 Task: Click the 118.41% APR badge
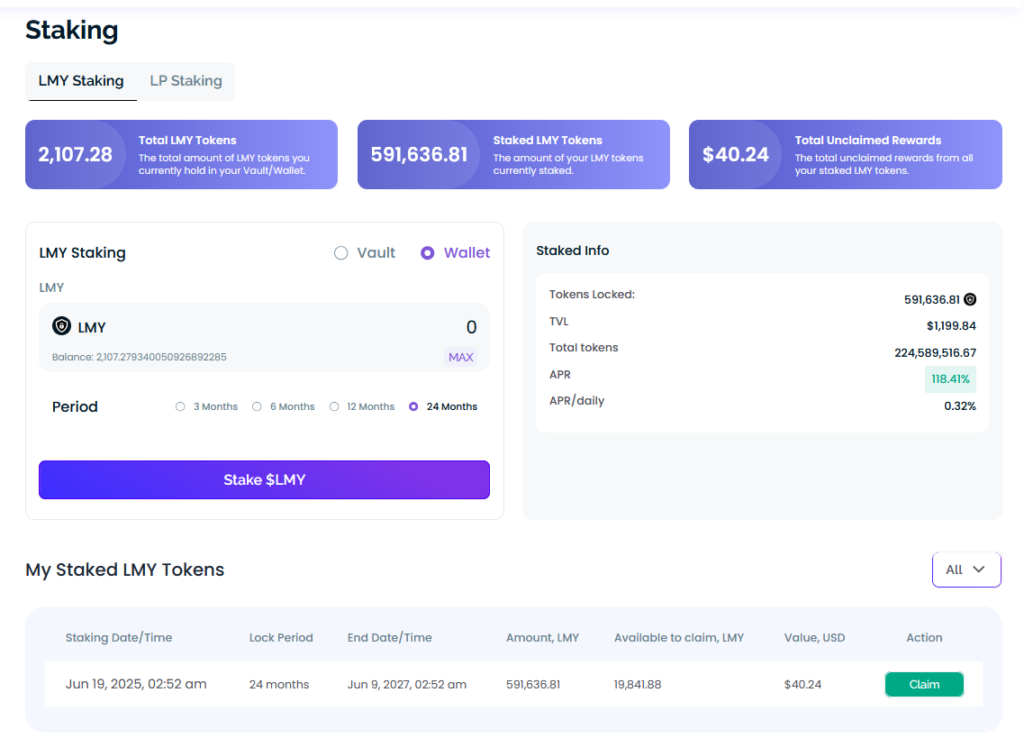coord(950,379)
